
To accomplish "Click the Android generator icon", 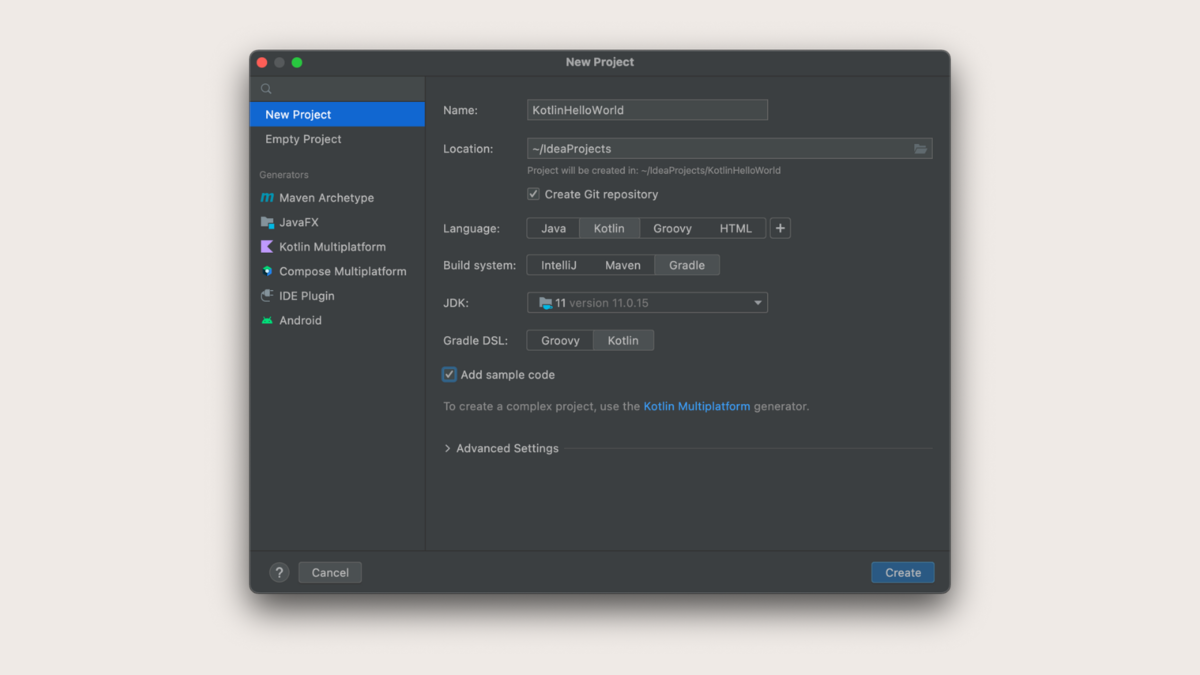I will point(267,321).
